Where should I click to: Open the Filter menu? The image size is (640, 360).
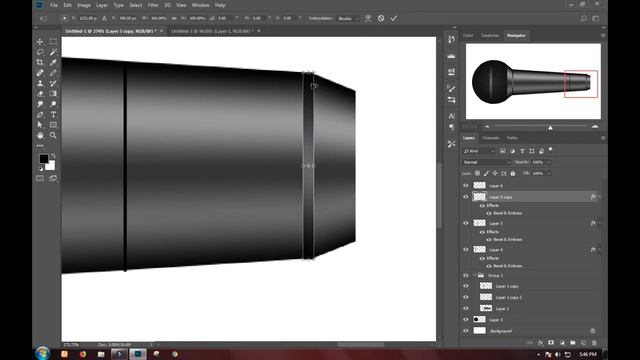(153, 5)
